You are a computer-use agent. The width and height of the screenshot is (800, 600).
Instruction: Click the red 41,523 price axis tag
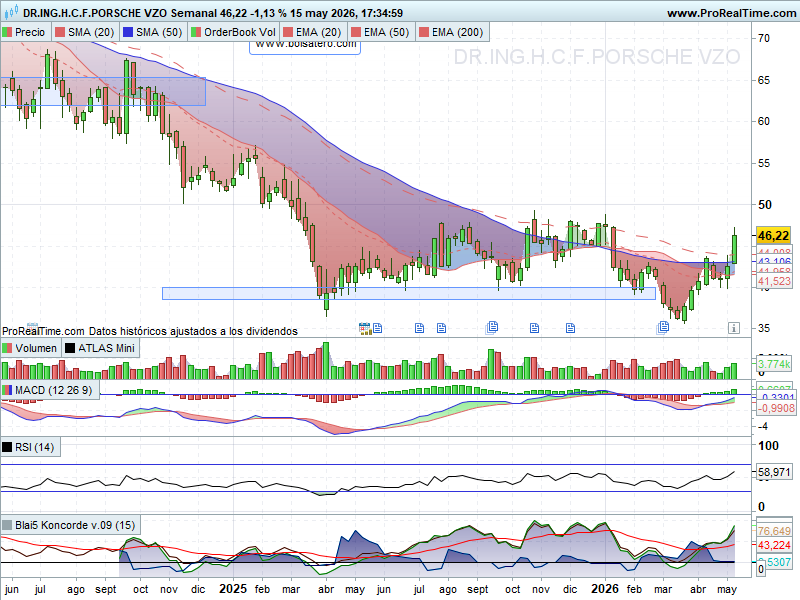pos(773,281)
